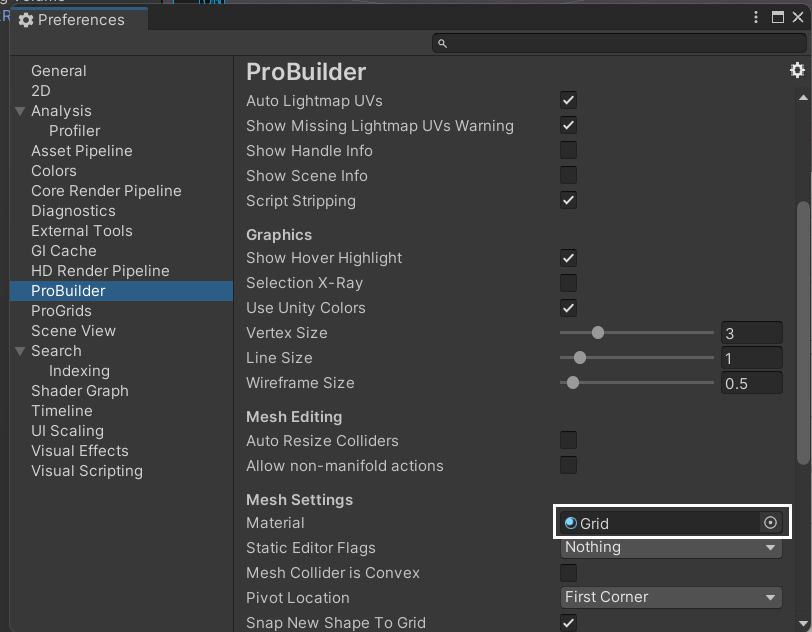The image size is (812, 632).
Task: Open General preferences
Action: coord(59,71)
